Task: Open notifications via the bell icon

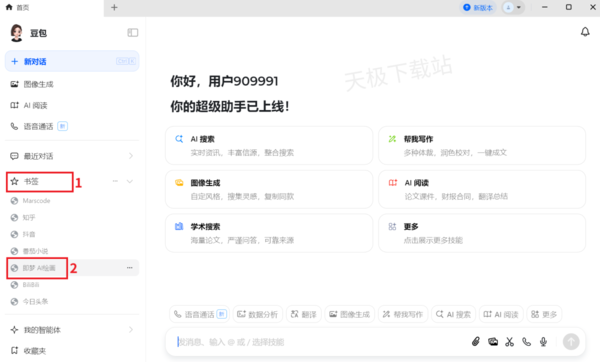Action: pyautogui.click(x=585, y=32)
